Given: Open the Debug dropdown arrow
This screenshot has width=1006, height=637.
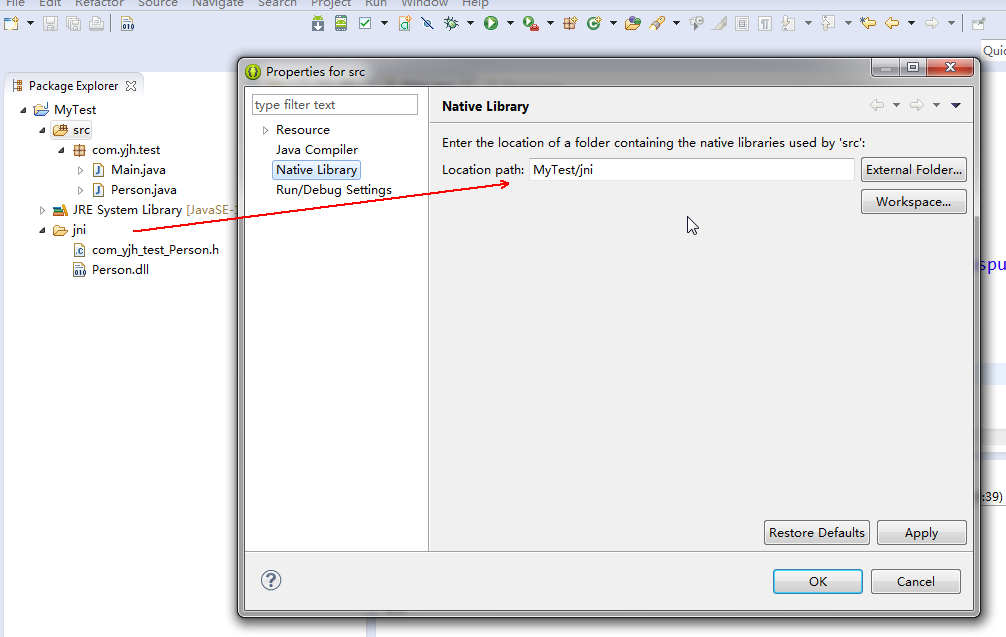Looking at the screenshot, I should coord(470,24).
